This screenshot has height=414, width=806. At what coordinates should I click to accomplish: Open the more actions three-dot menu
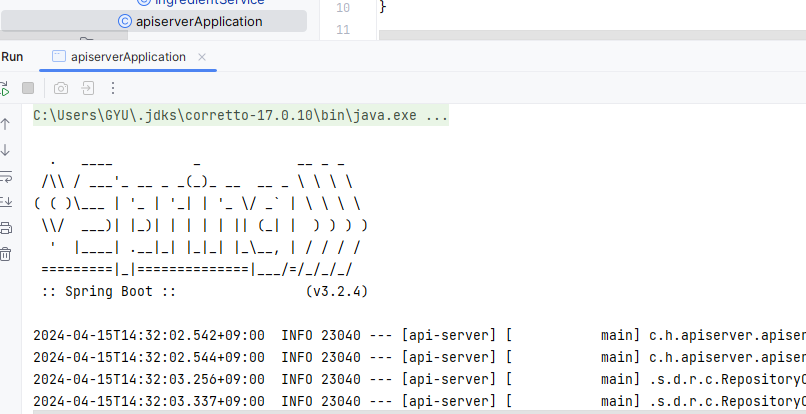pyautogui.click(x=113, y=88)
